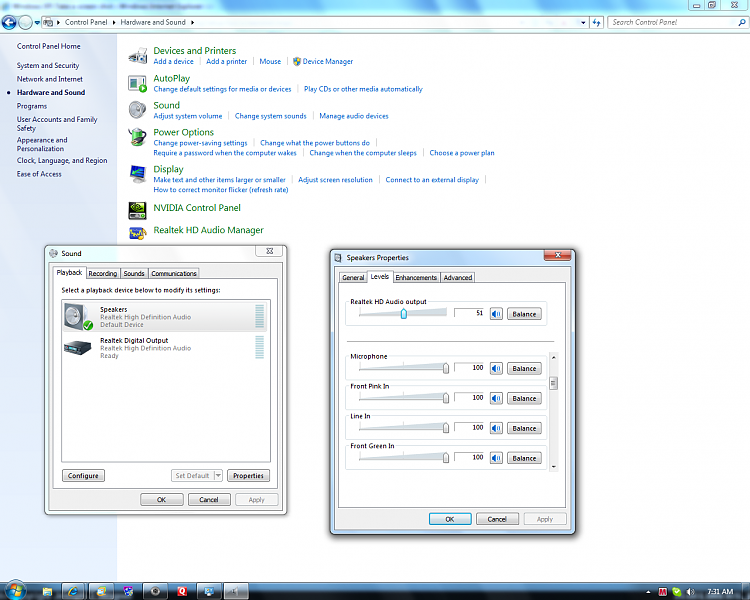Open the Adjust screen resolution link
The height and width of the screenshot is (600, 750).
coord(335,179)
